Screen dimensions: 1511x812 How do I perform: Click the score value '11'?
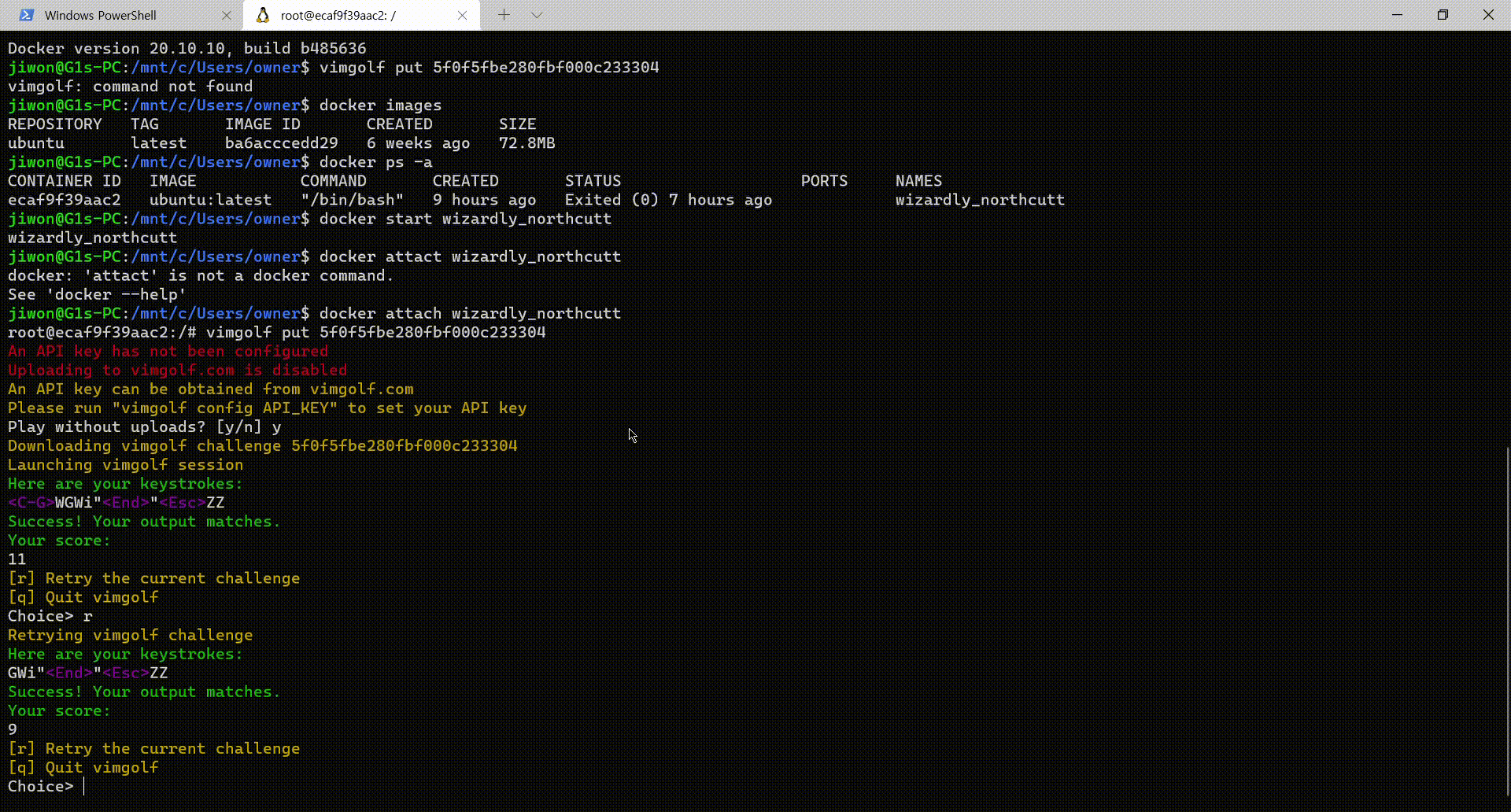pos(17,559)
